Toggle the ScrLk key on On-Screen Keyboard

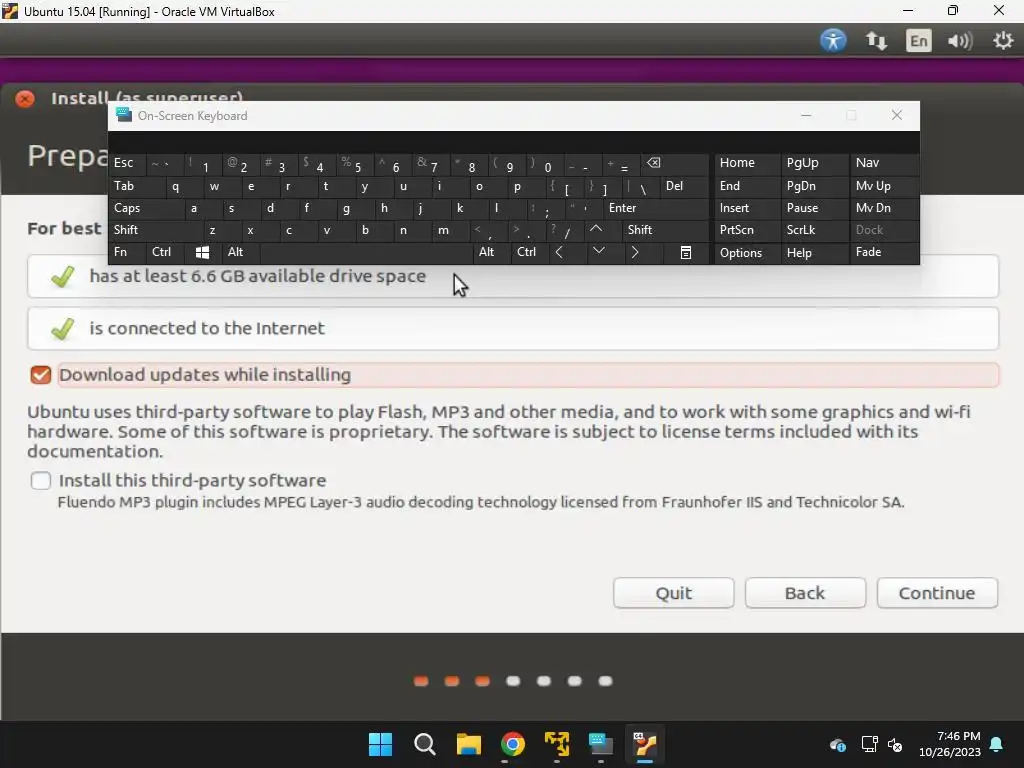coord(815,230)
